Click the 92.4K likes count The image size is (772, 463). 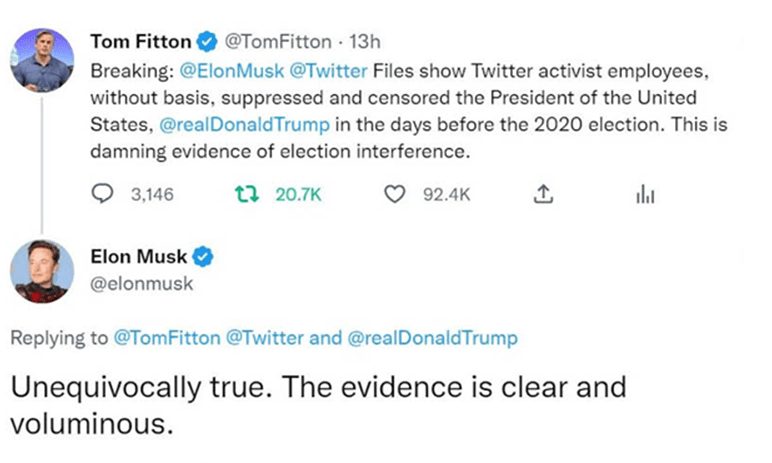click(446, 195)
